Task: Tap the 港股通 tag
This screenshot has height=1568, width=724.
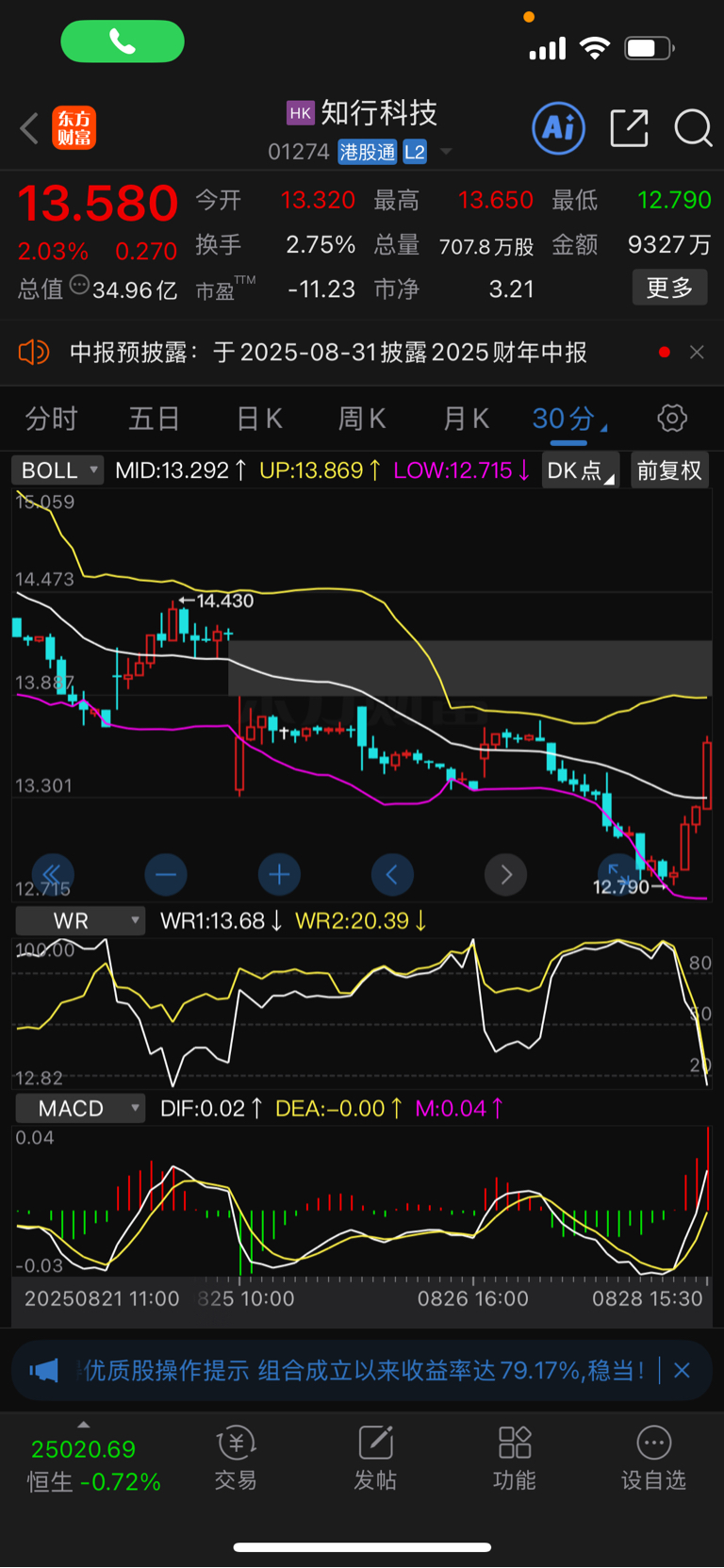Action: 368,152
